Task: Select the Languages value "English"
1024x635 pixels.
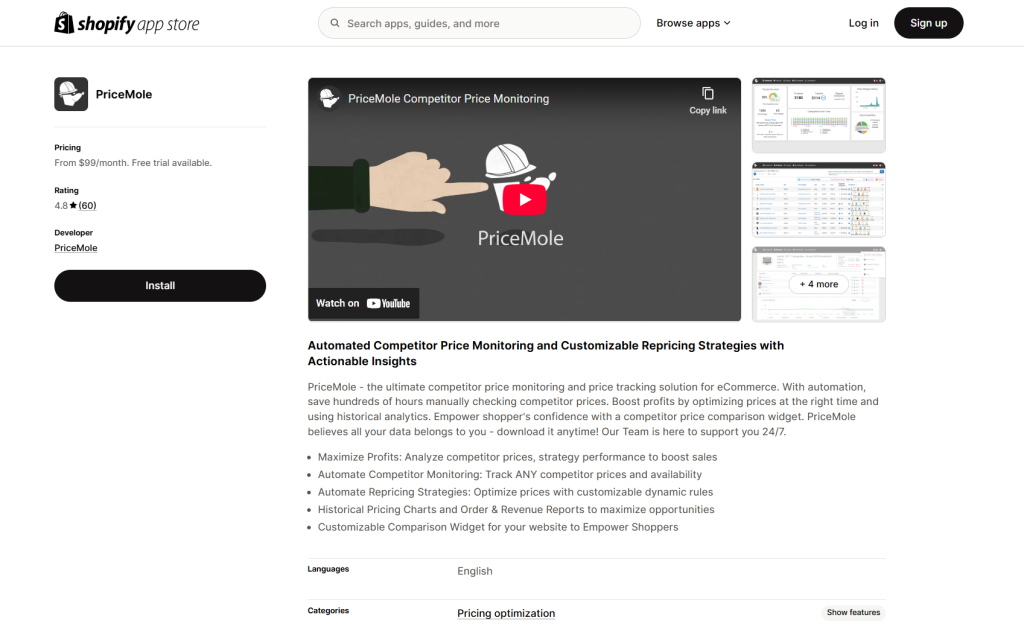Action: coord(475,571)
